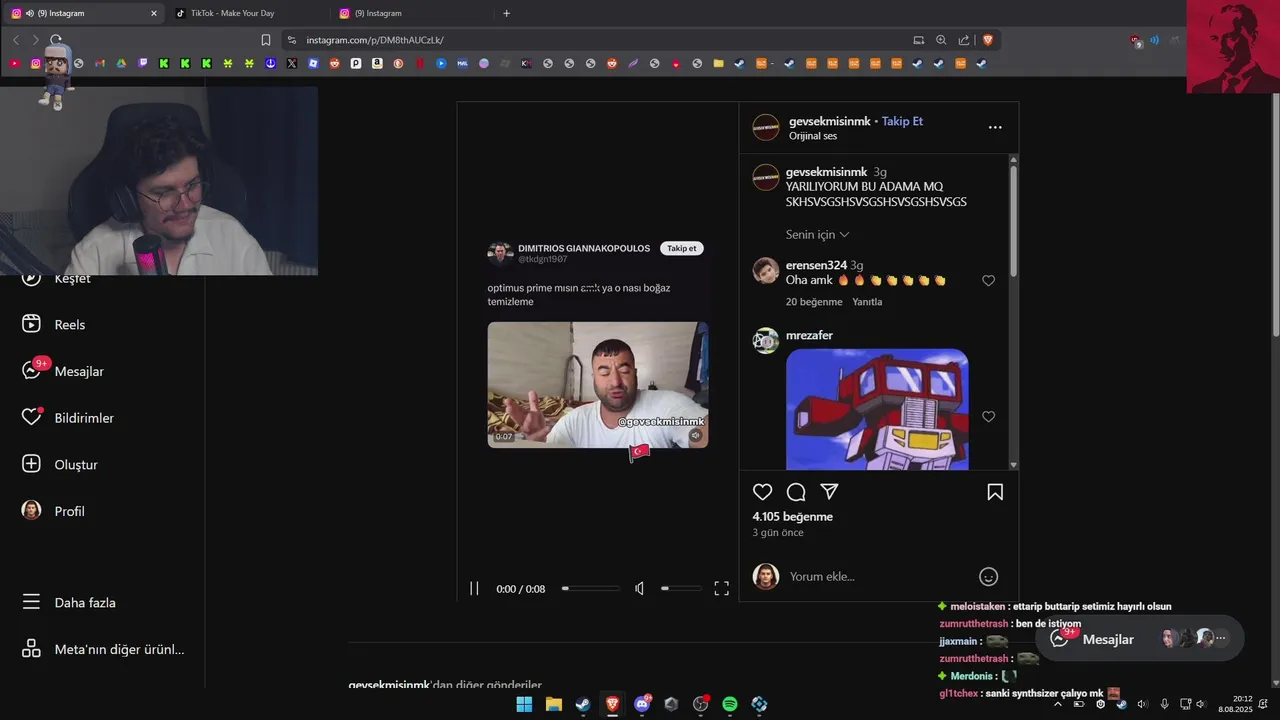
Task: Share this page via toolbar share icon
Action: [x=964, y=40]
